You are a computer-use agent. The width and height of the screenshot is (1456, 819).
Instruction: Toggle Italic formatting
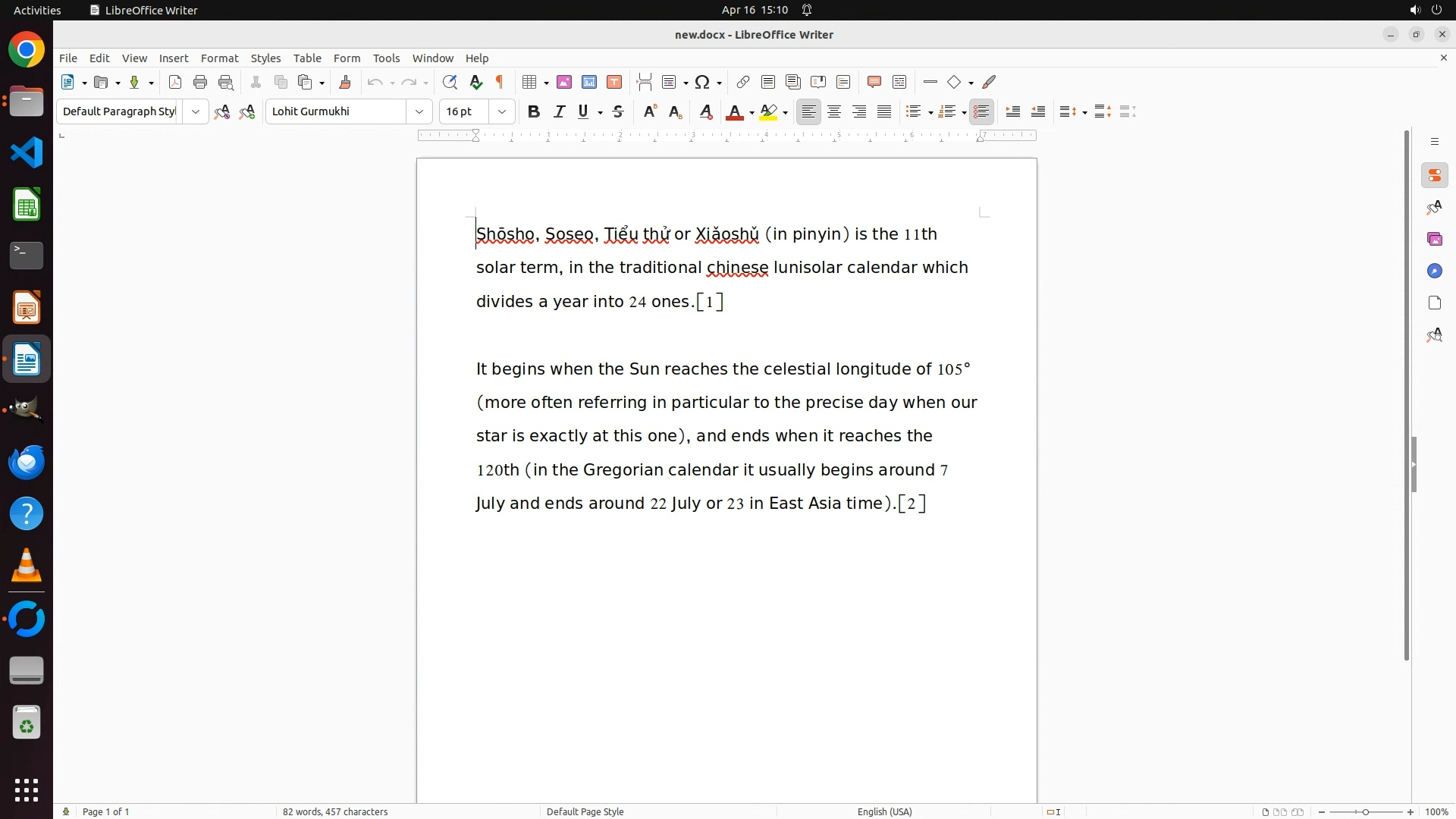pyautogui.click(x=559, y=111)
